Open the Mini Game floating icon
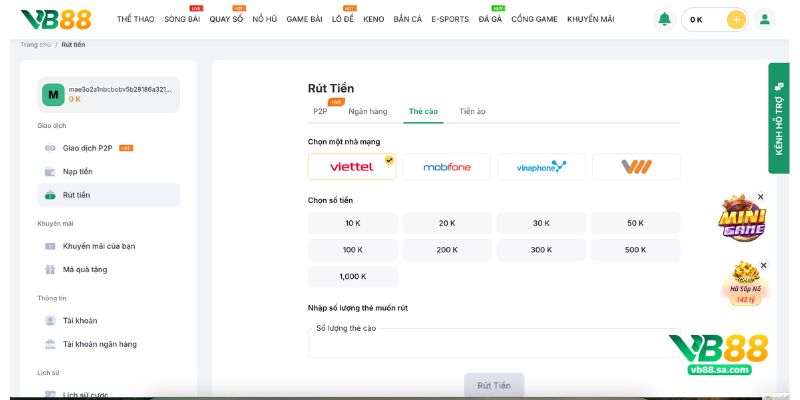 [x=742, y=219]
